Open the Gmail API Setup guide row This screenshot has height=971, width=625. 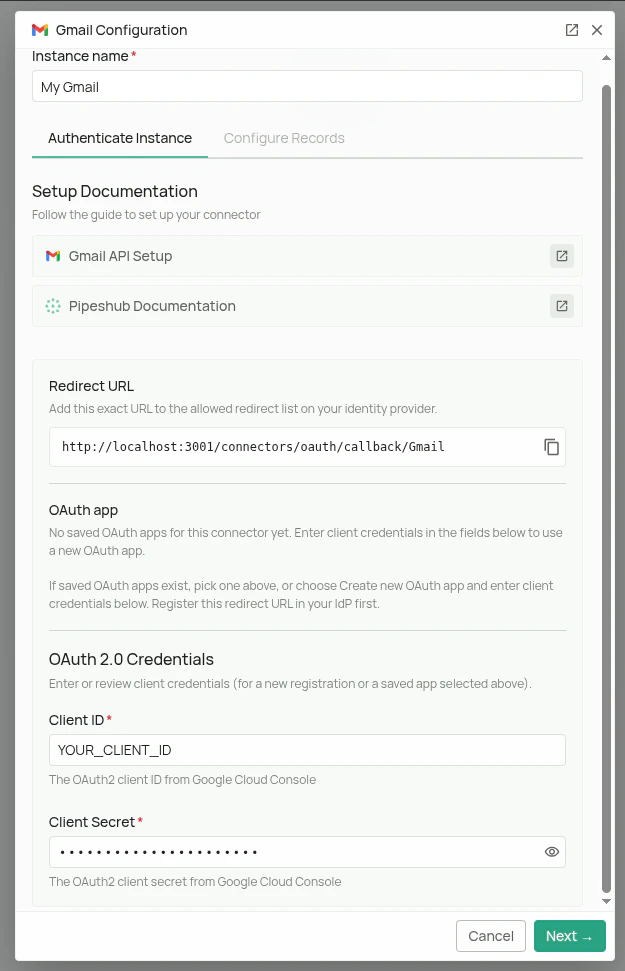tap(307, 256)
